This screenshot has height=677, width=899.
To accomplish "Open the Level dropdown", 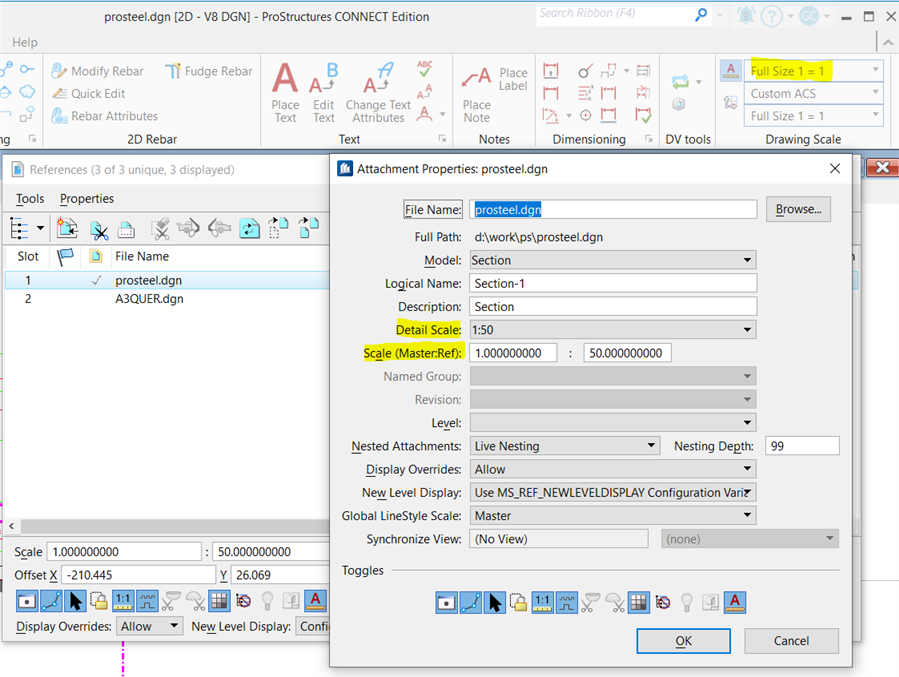I will point(612,422).
